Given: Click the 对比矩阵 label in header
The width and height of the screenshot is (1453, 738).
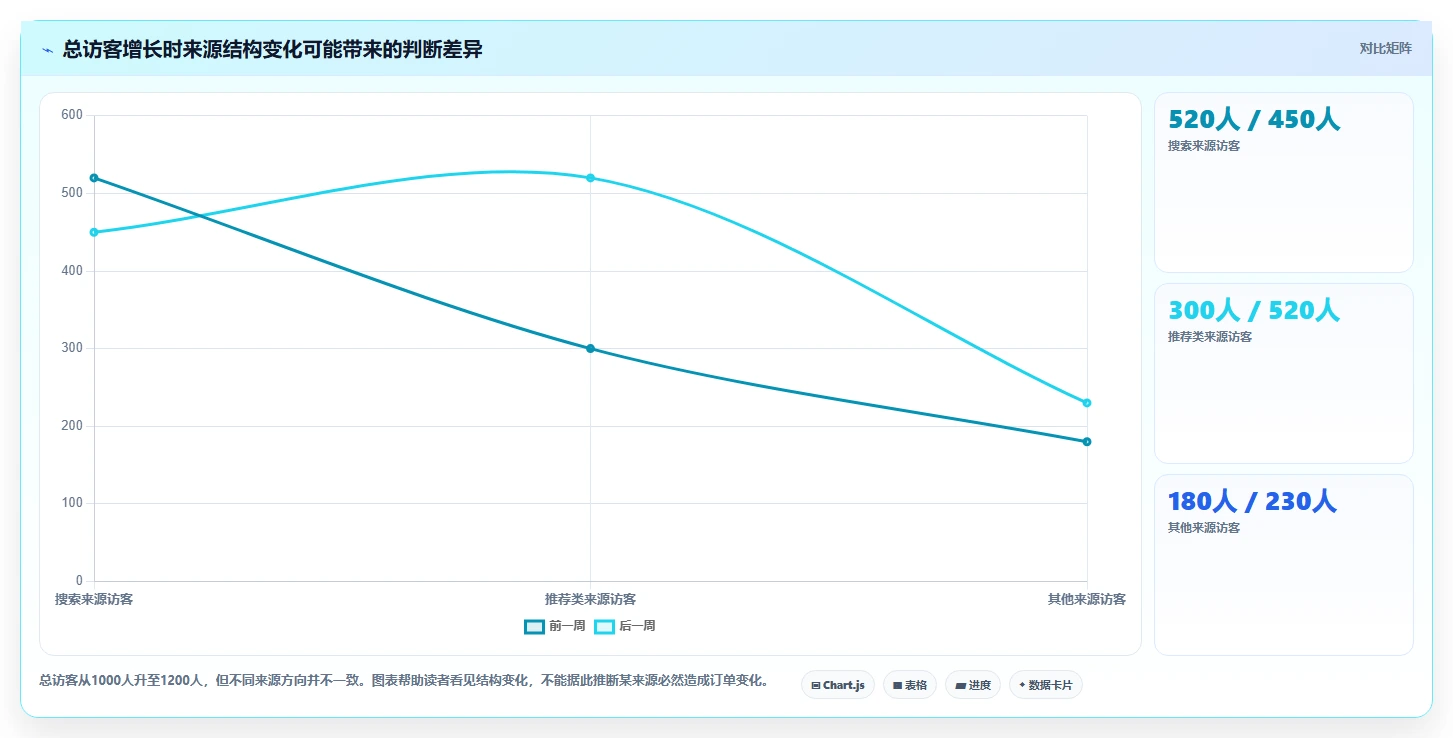Looking at the screenshot, I should pyautogui.click(x=1385, y=48).
